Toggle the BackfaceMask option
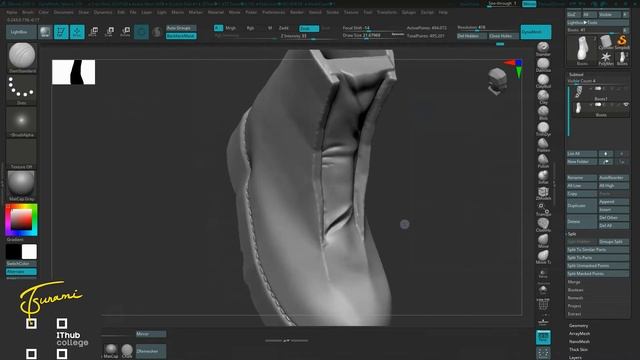Screen dimensions: 640x360 [181, 36]
